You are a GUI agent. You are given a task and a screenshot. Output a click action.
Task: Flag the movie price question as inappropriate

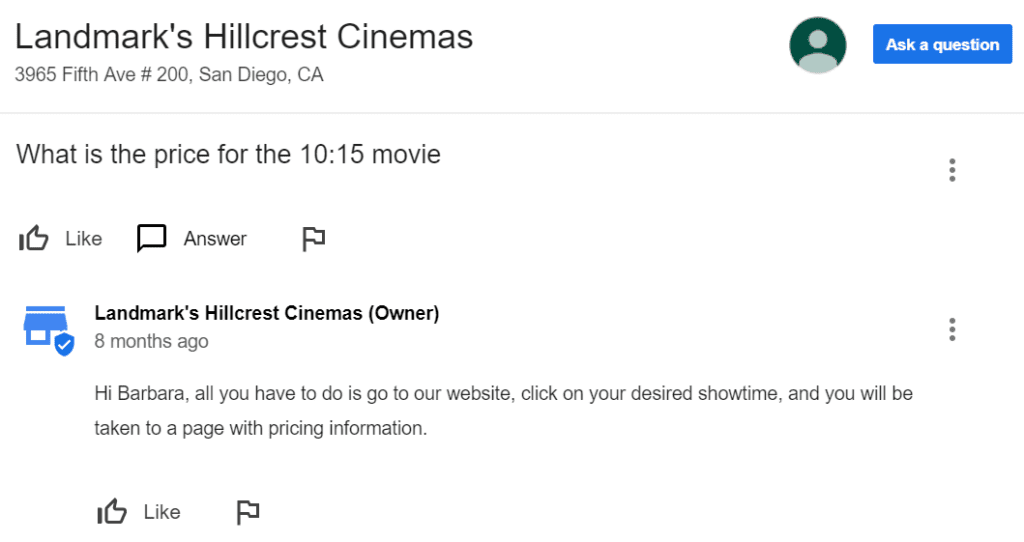[x=313, y=238]
